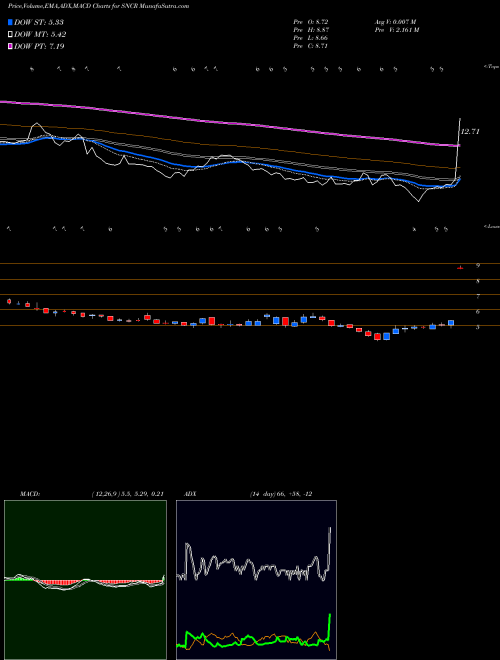This screenshot has height=660, width=500.
Task: Click the 6 price axis label
Action: tap(478, 312)
